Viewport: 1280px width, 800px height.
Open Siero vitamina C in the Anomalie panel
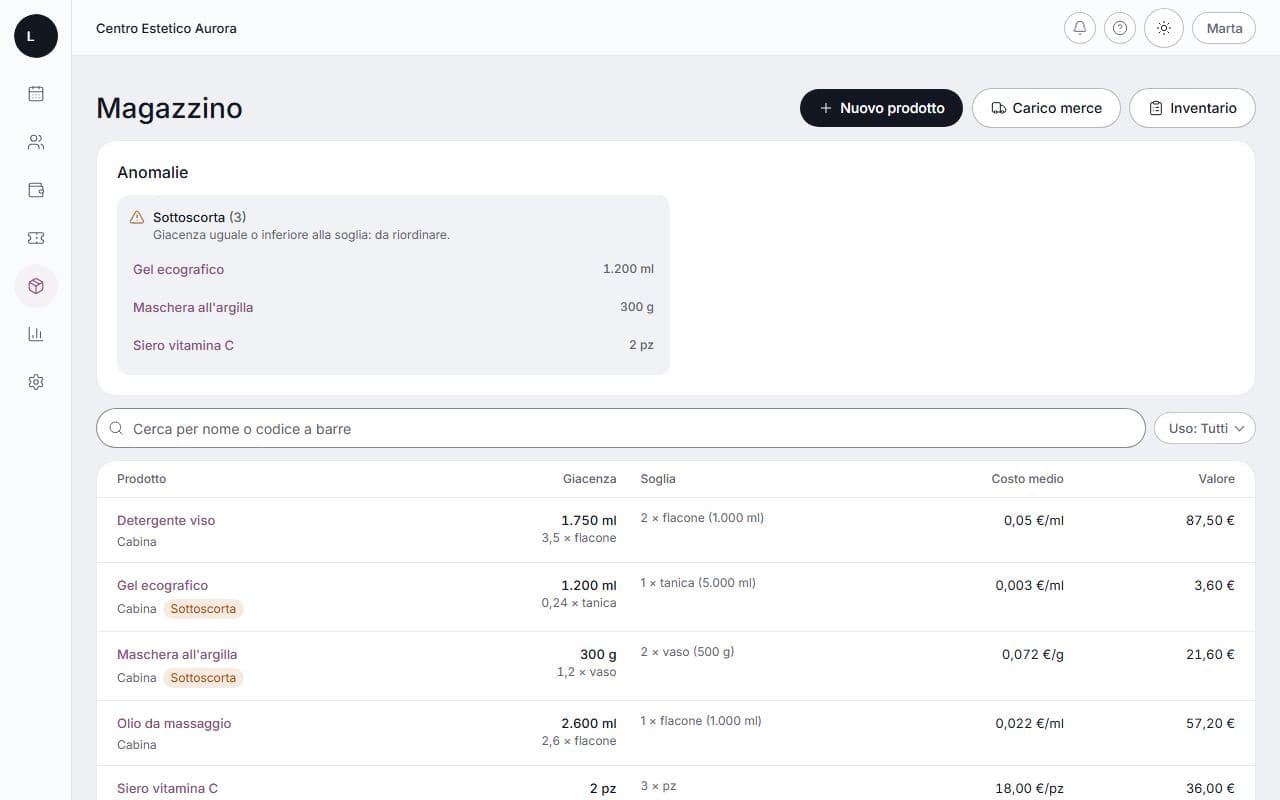(x=183, y=345)
